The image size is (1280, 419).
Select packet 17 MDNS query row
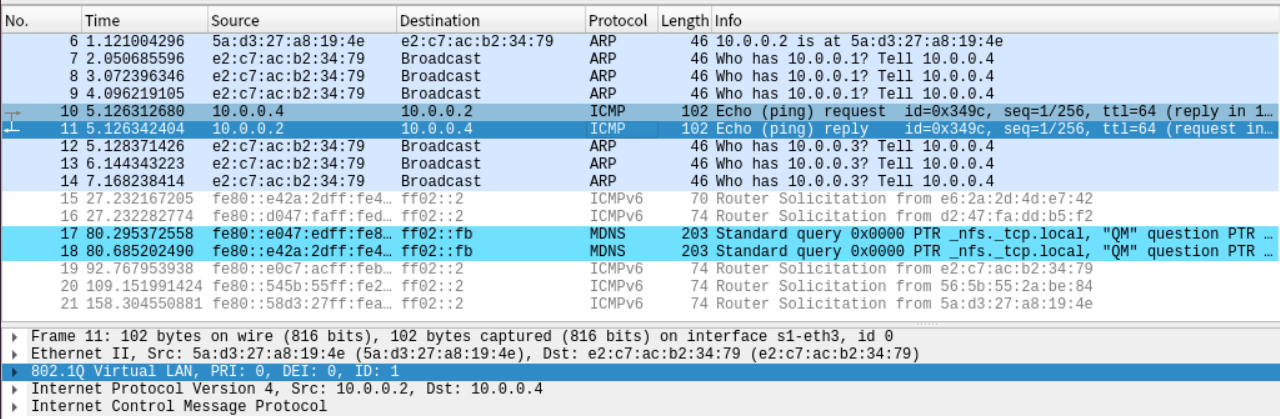(x=640, y=233)
